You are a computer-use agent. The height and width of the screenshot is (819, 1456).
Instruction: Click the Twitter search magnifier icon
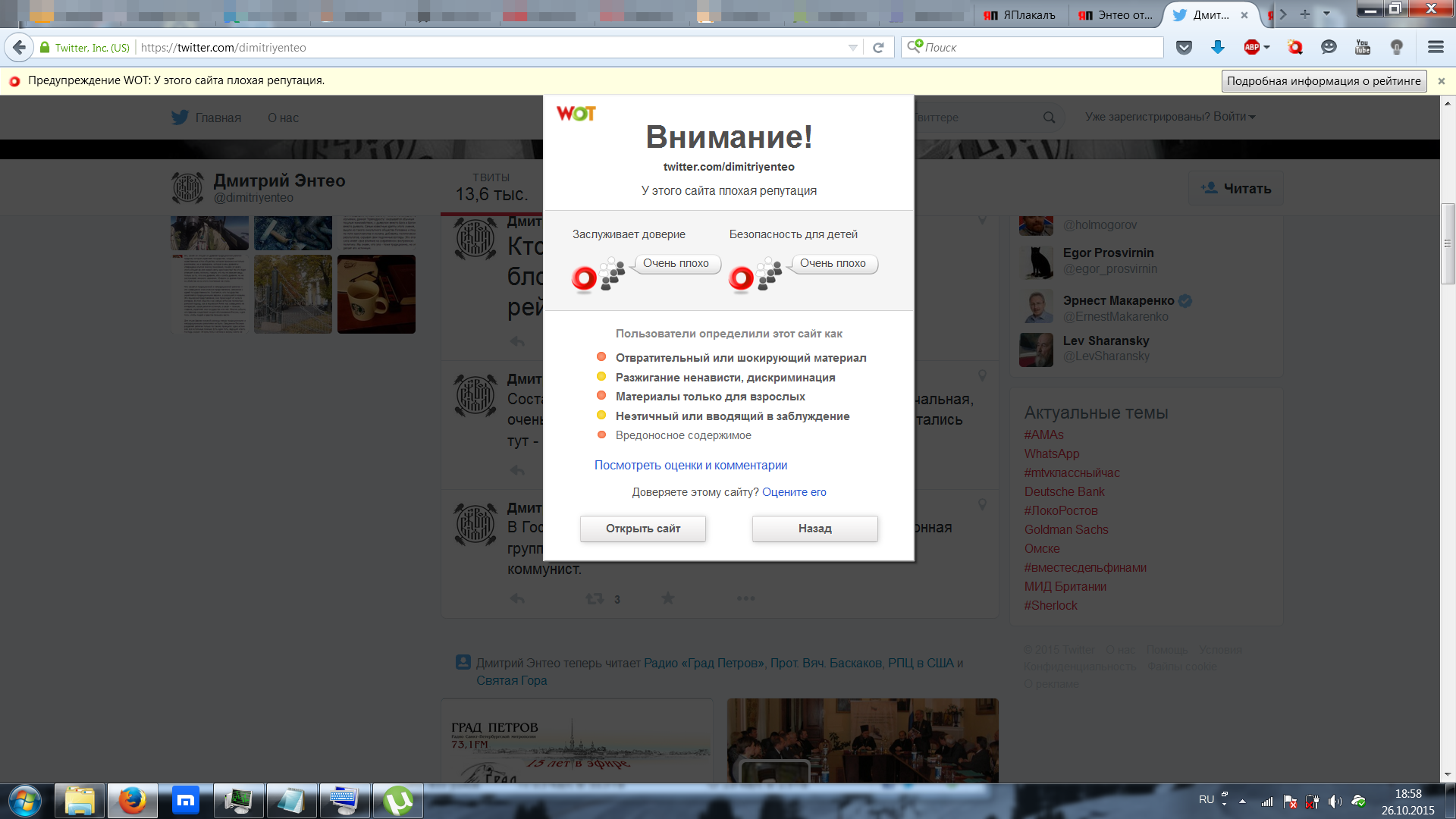(x=1049, y=118)
